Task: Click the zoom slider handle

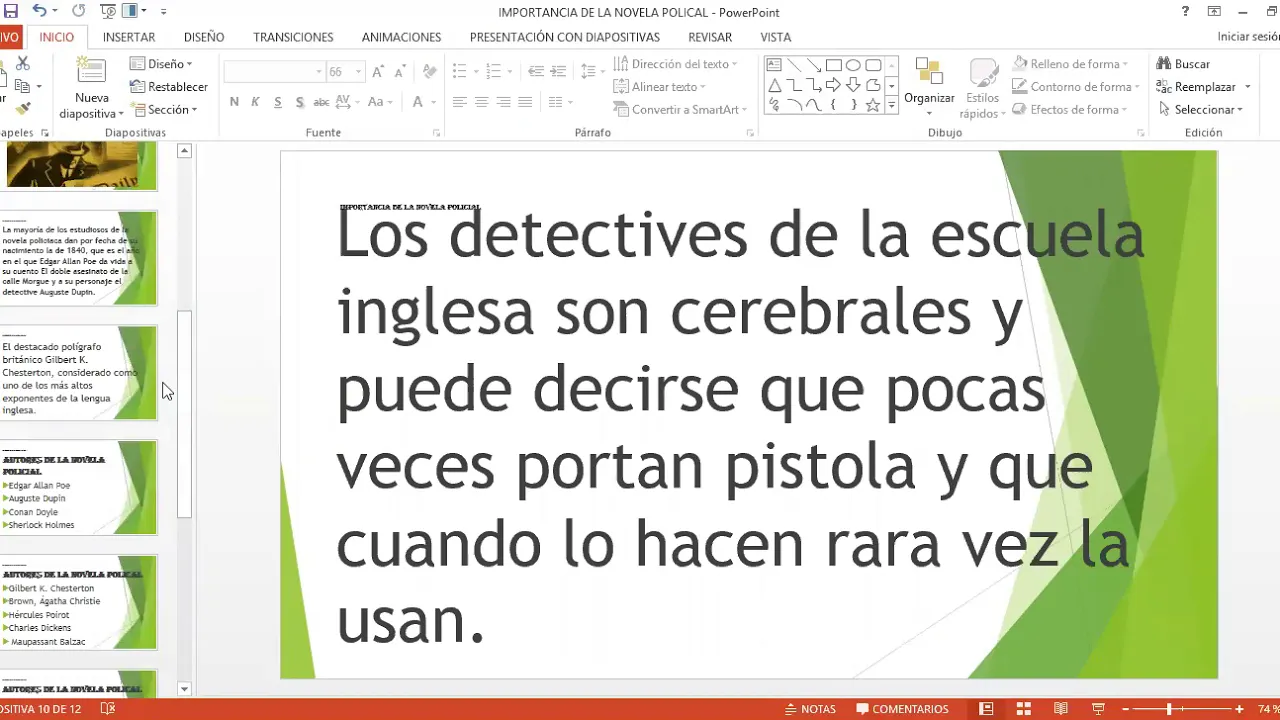Action: coord(1169,709)
